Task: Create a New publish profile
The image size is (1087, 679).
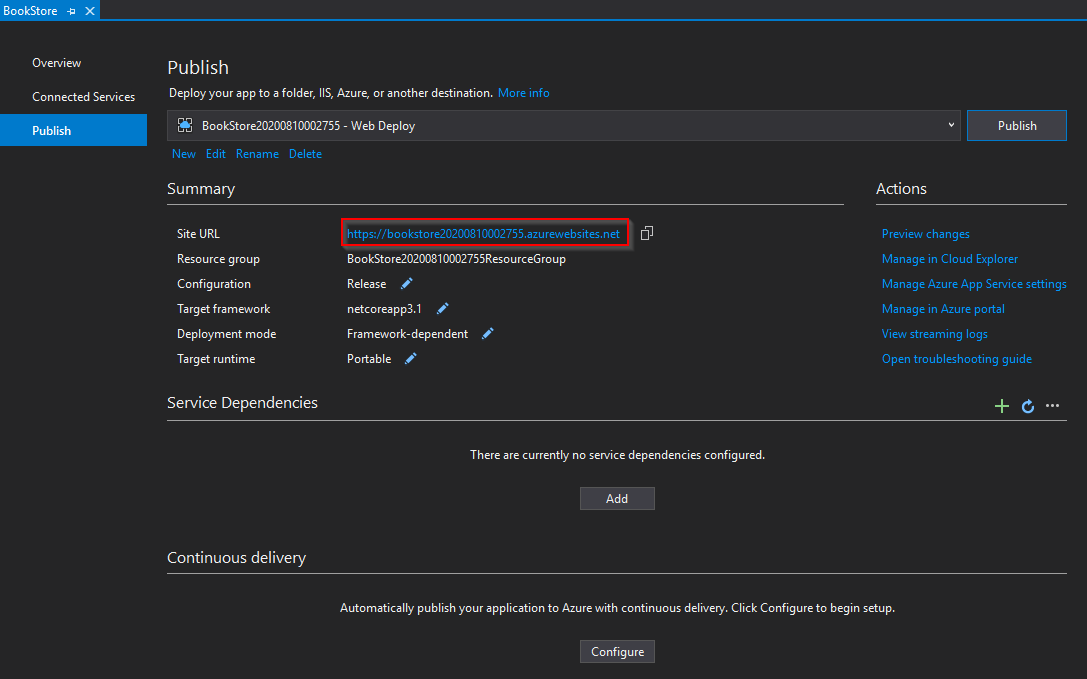Action: [184, 154]
